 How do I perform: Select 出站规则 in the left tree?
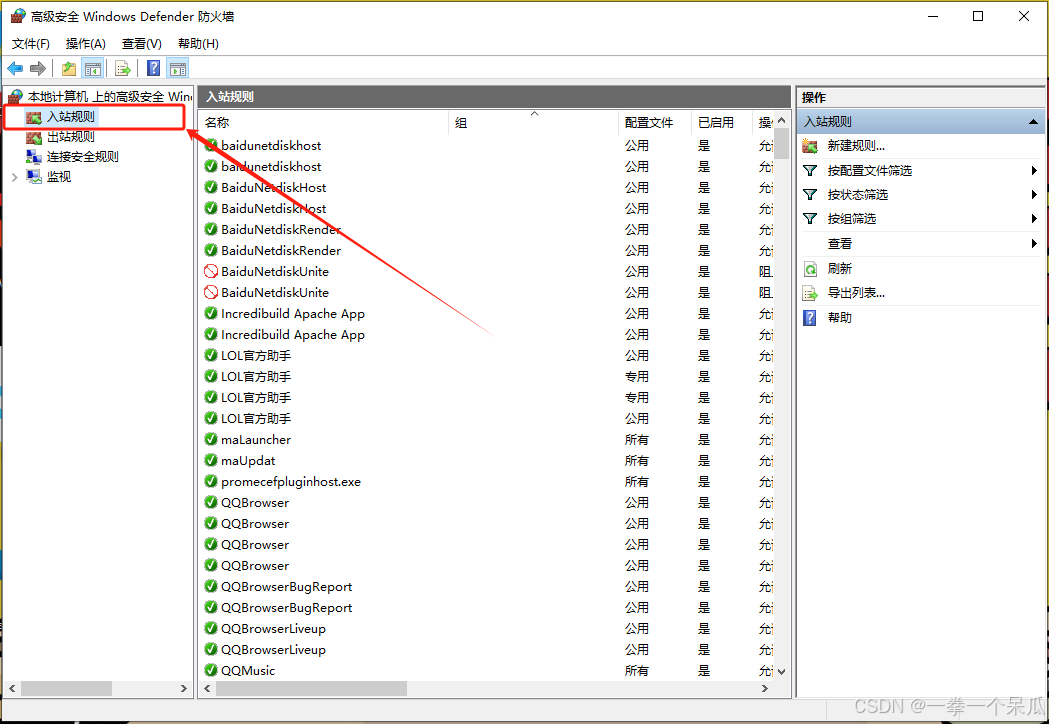[x=71, y=137]
